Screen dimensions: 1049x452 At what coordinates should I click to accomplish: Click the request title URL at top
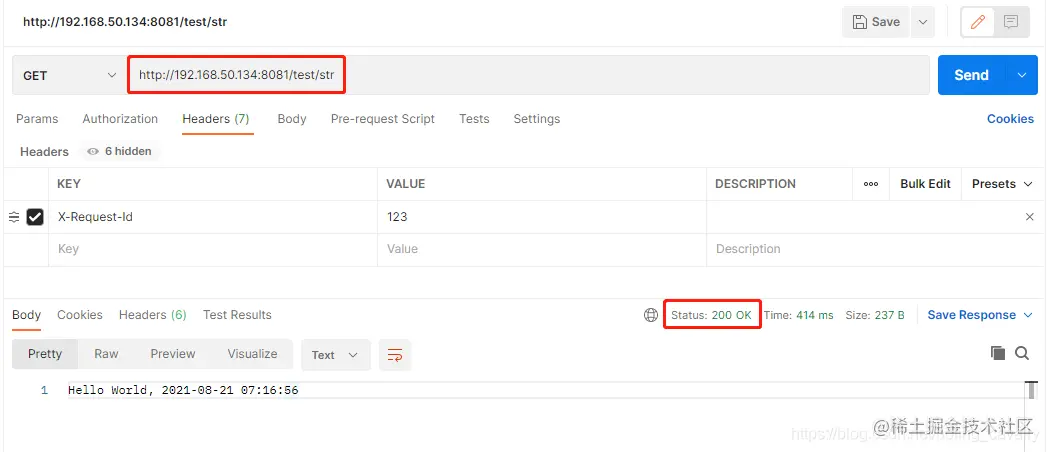(125, 22)
